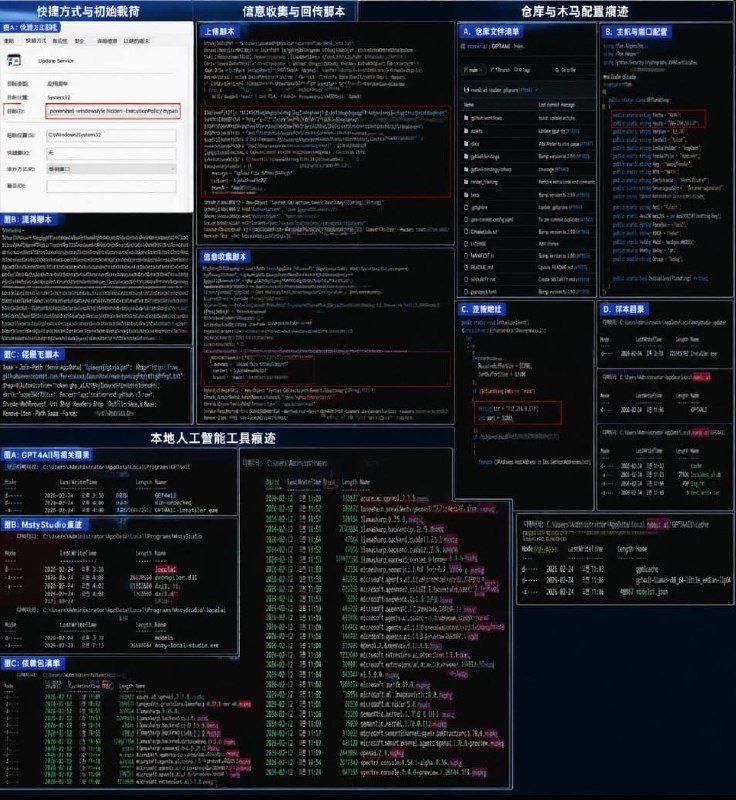Image resolution: width=736 pixels, height=800 pixels.
Task: Expand the run mode dropdown in properties
Action: point(111,169)
